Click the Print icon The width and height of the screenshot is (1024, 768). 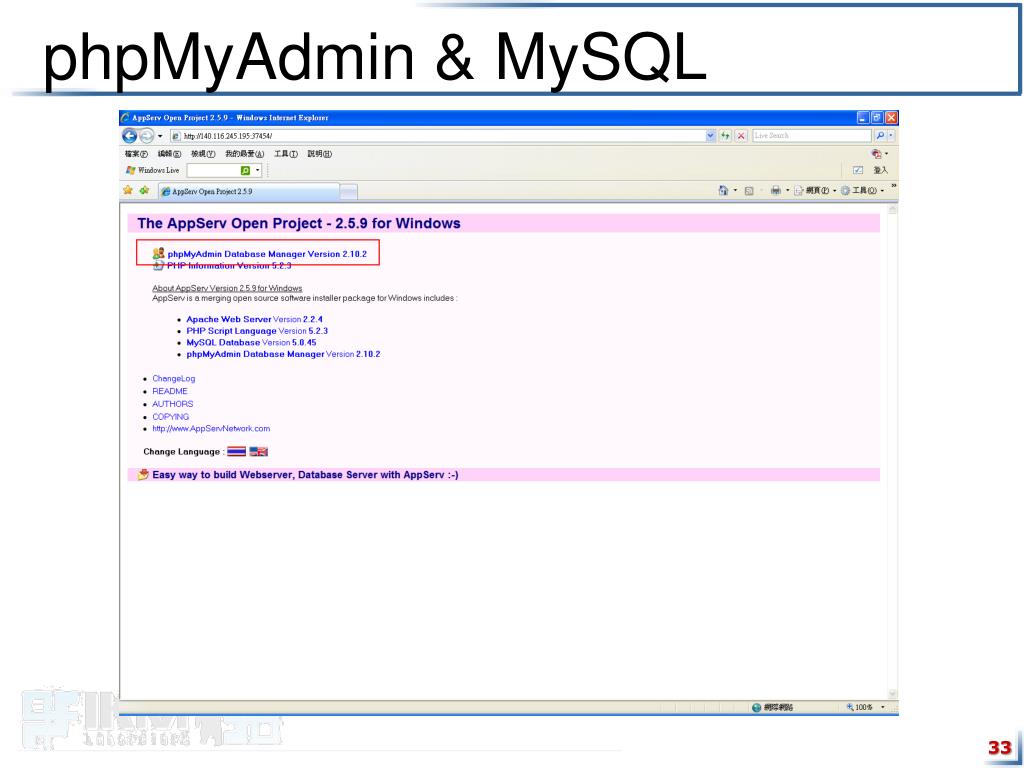[x=775, y=191]
